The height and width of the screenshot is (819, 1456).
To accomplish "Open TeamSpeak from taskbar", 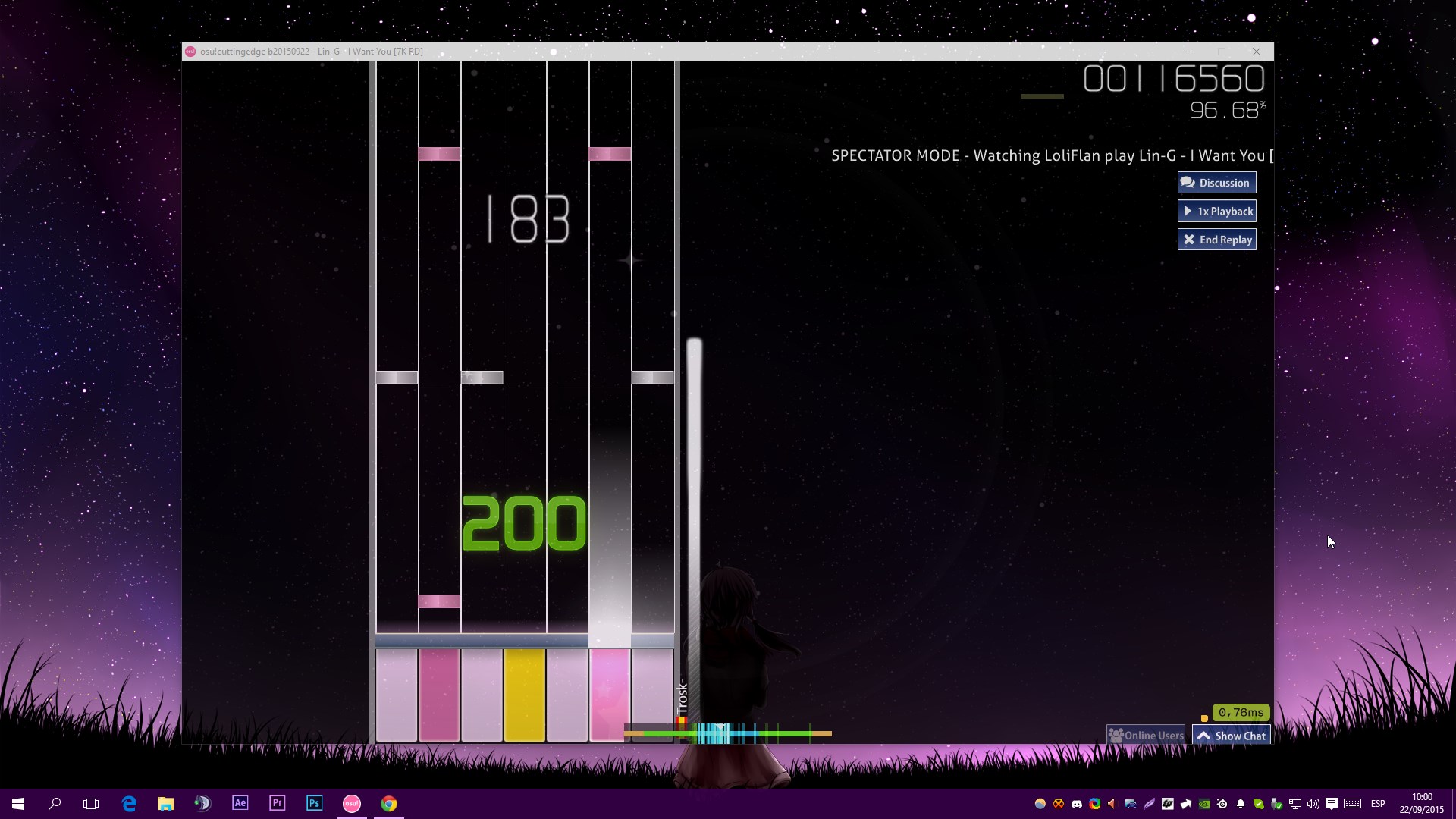I will tap(202, 803).
